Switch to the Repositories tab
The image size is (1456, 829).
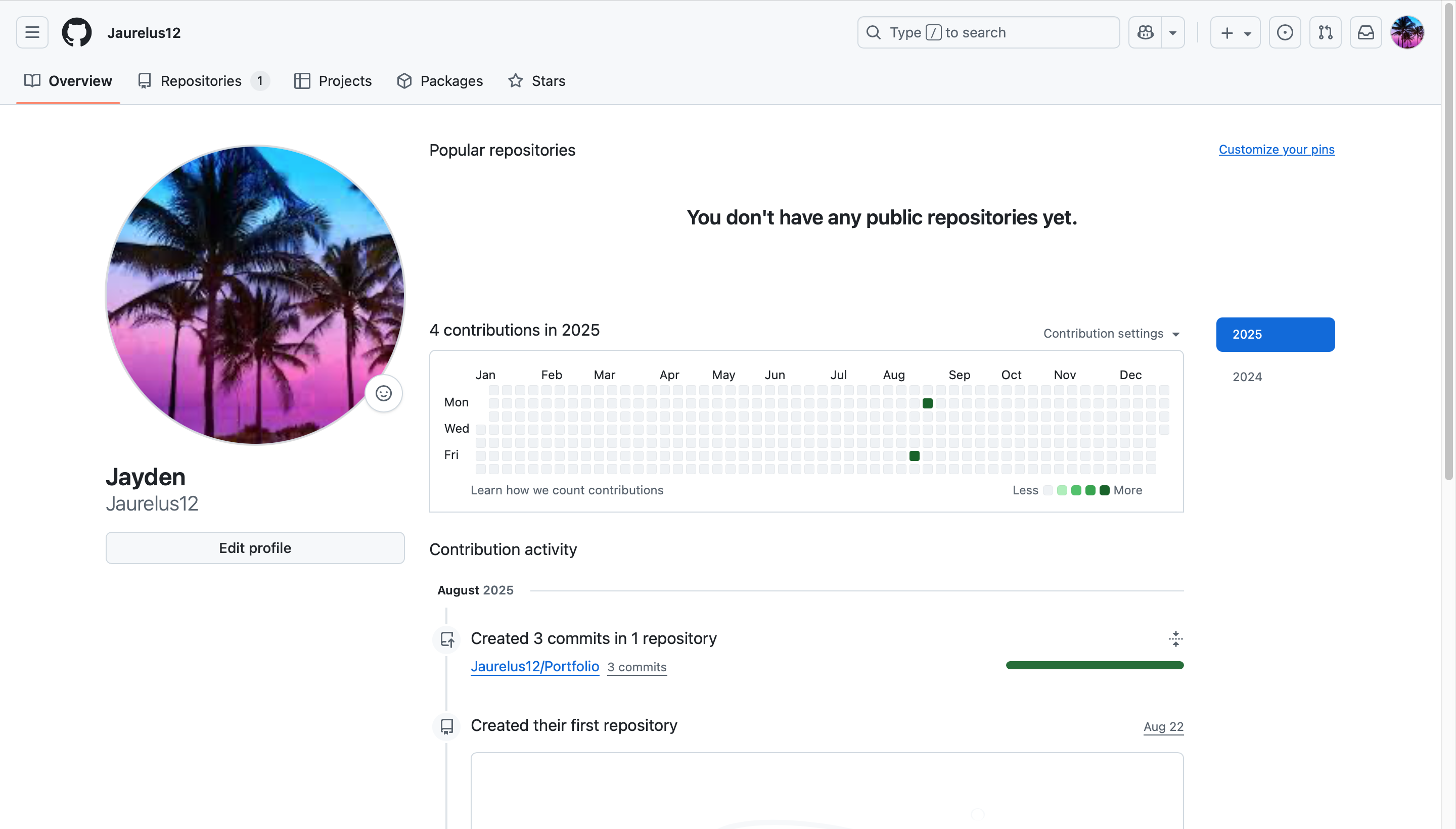tap(200, 81)
